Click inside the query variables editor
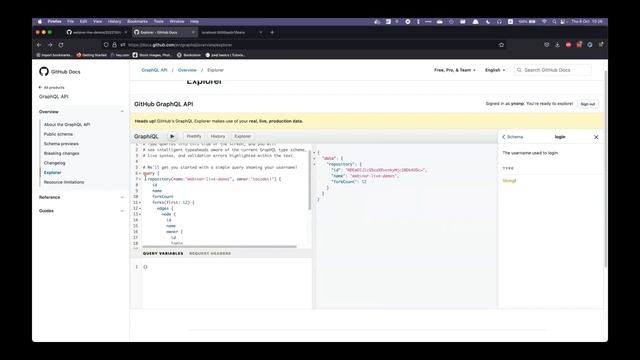Viewport: 640px width, 360px height. 227,283
